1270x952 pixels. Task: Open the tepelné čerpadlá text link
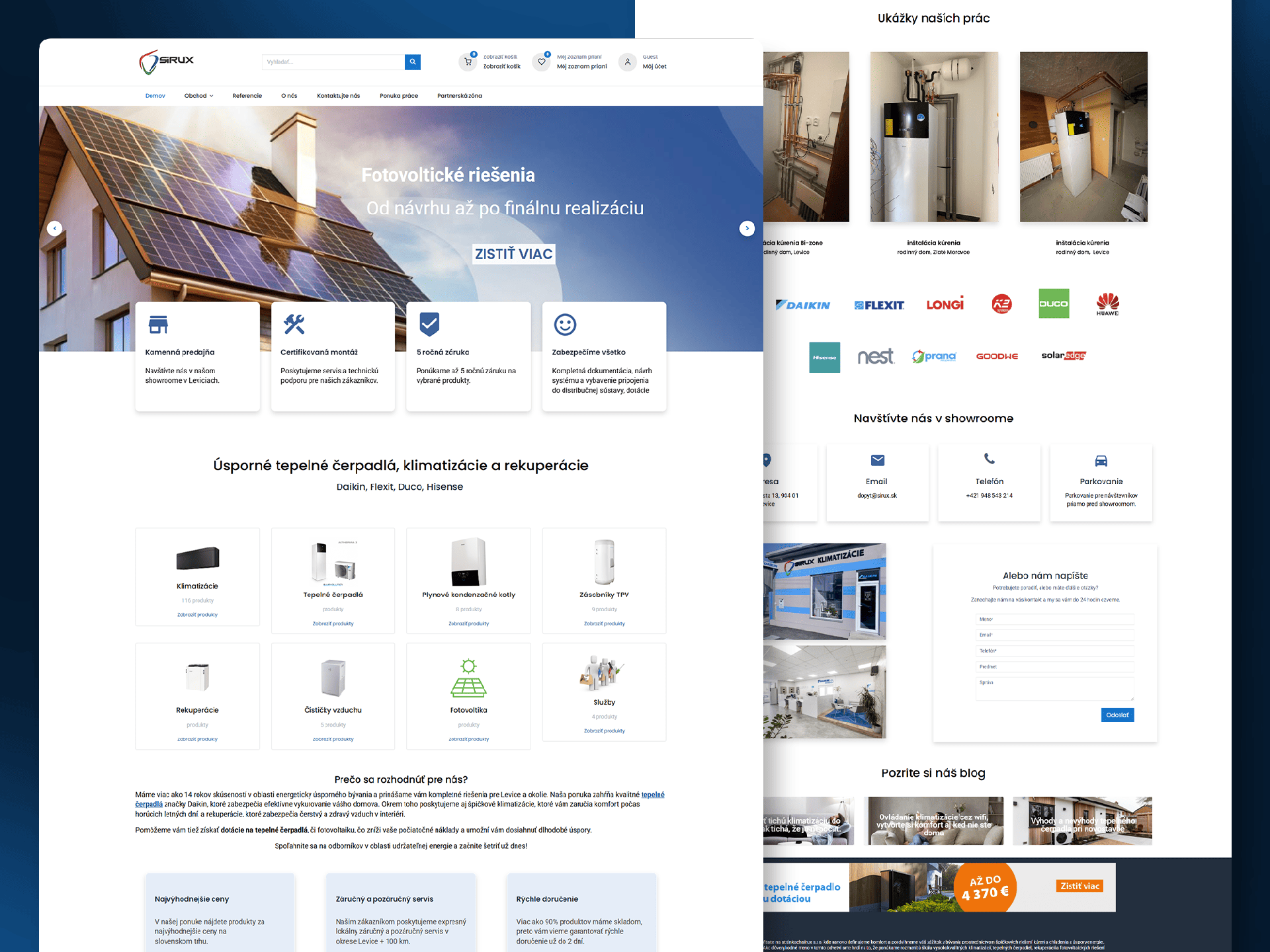click(x=652, y=795)
